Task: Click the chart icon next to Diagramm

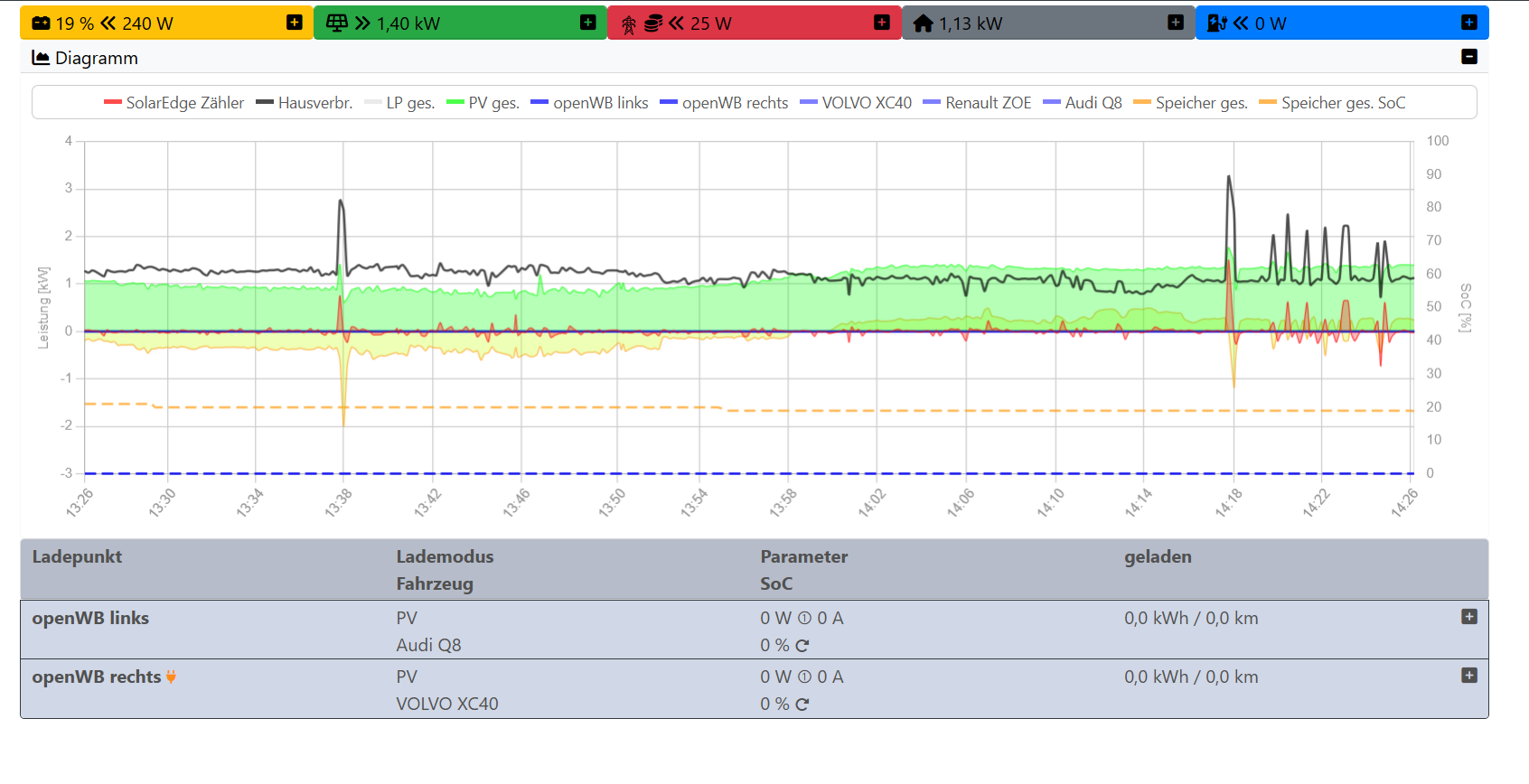Action: tap(41, 58)
